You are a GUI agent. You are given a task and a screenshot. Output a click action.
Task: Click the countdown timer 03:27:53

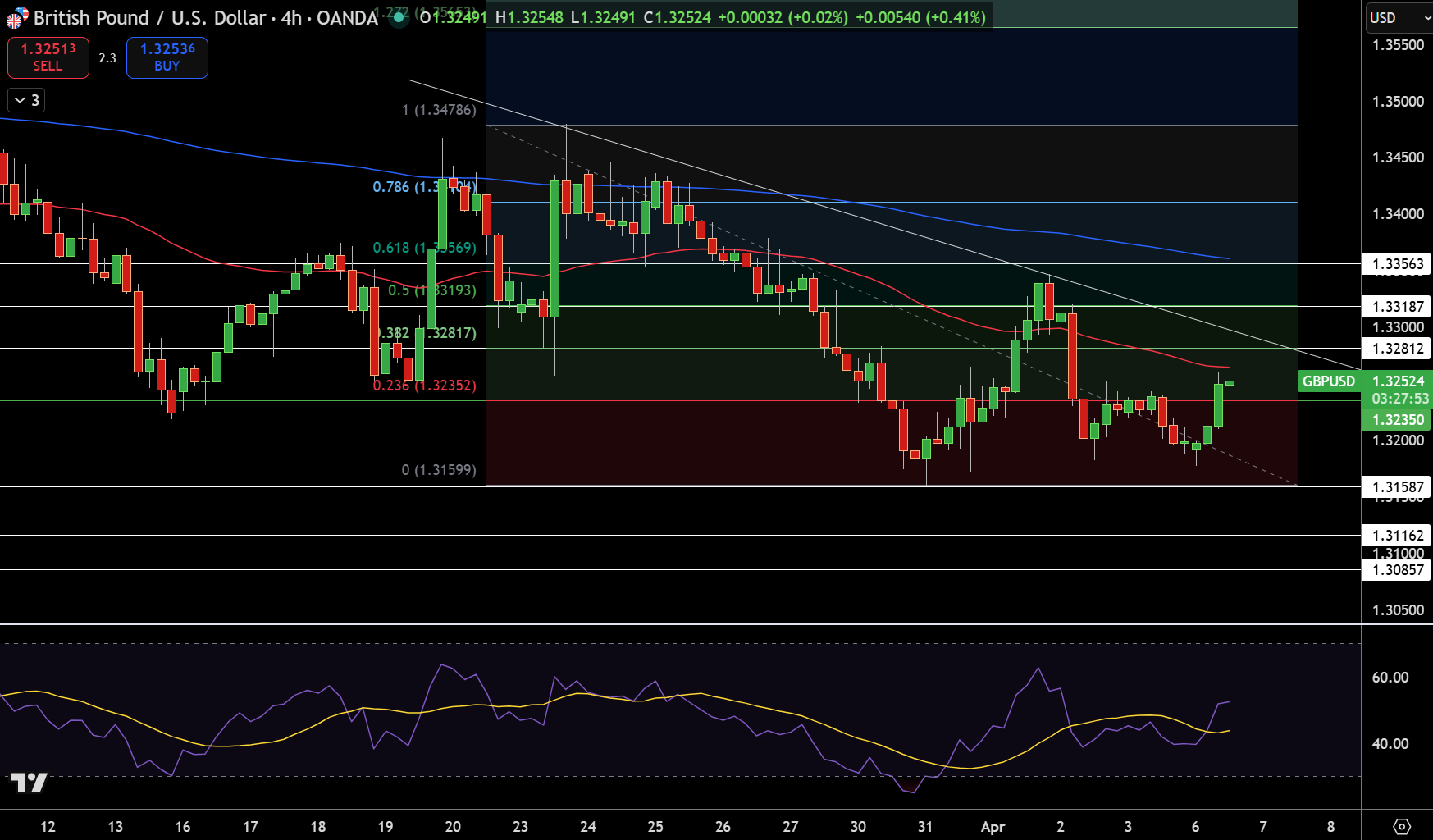click(x=1399, y=399)
